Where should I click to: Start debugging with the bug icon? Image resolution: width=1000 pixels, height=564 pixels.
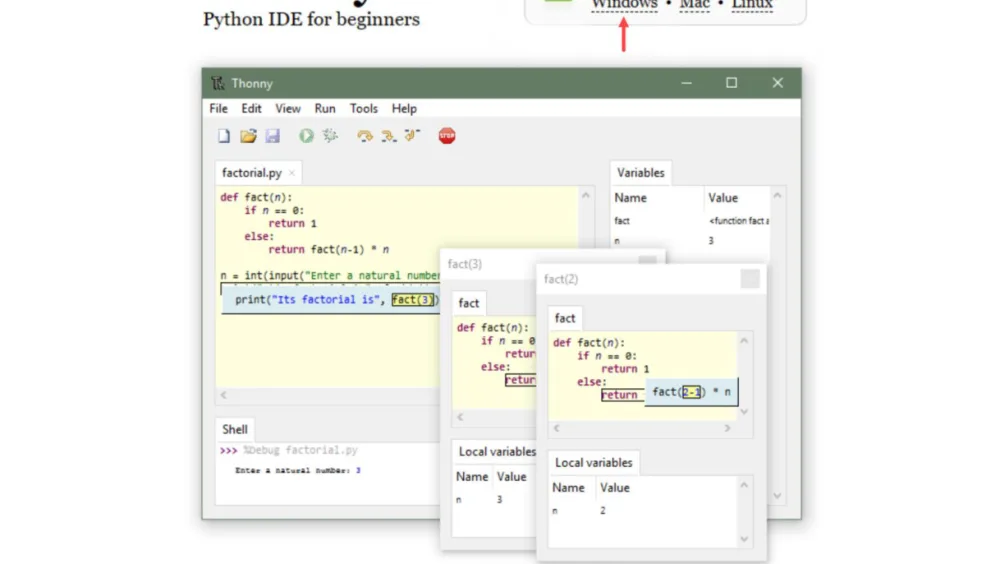pyautogui.click(x=330, y=135)
